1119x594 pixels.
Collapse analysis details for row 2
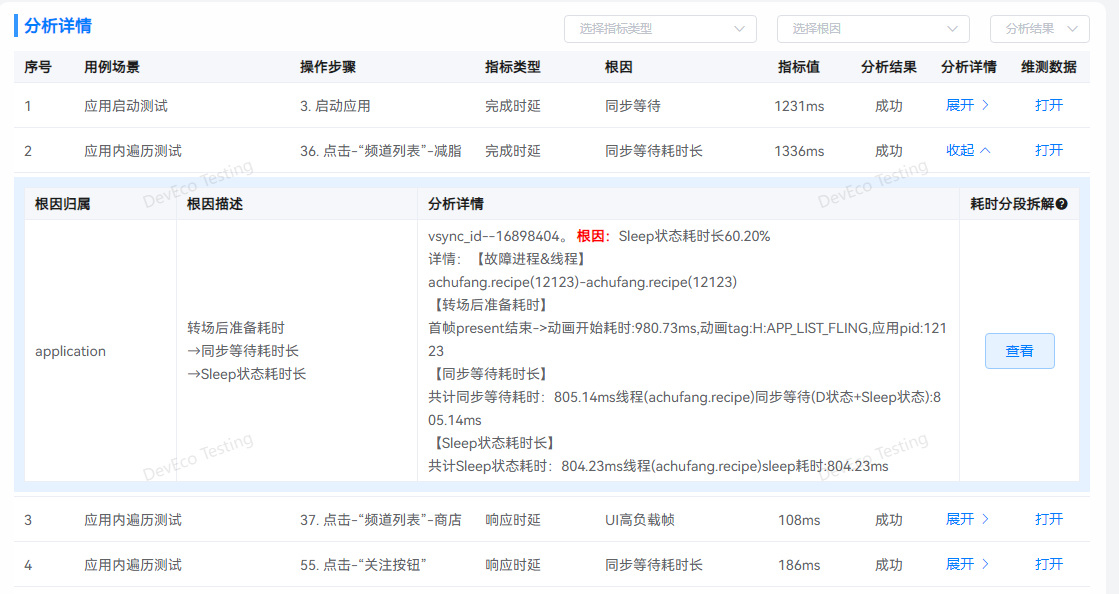click(968, 150)
